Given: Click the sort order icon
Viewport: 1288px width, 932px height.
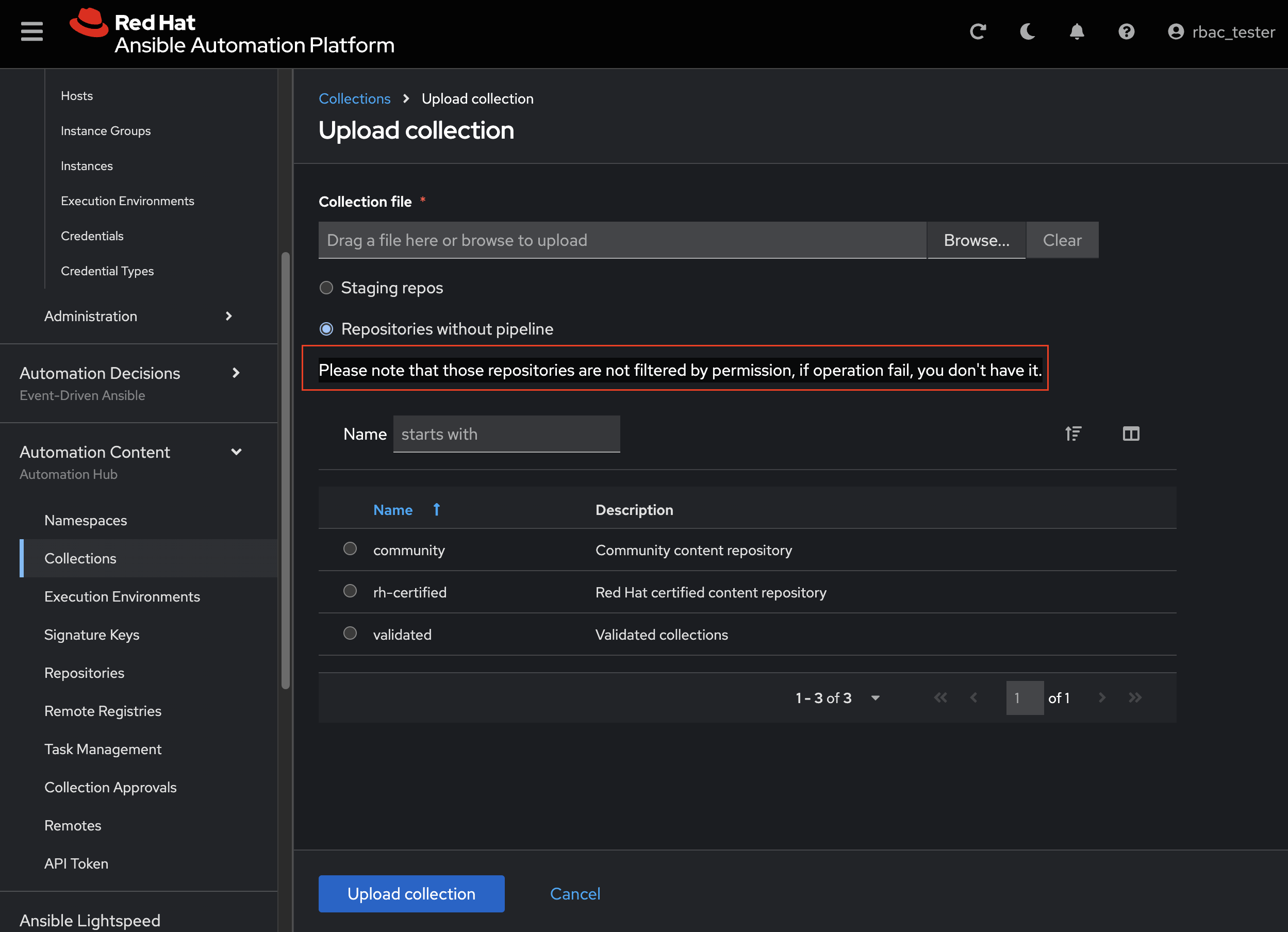Looking at the screenshot, I should 1073,434.
